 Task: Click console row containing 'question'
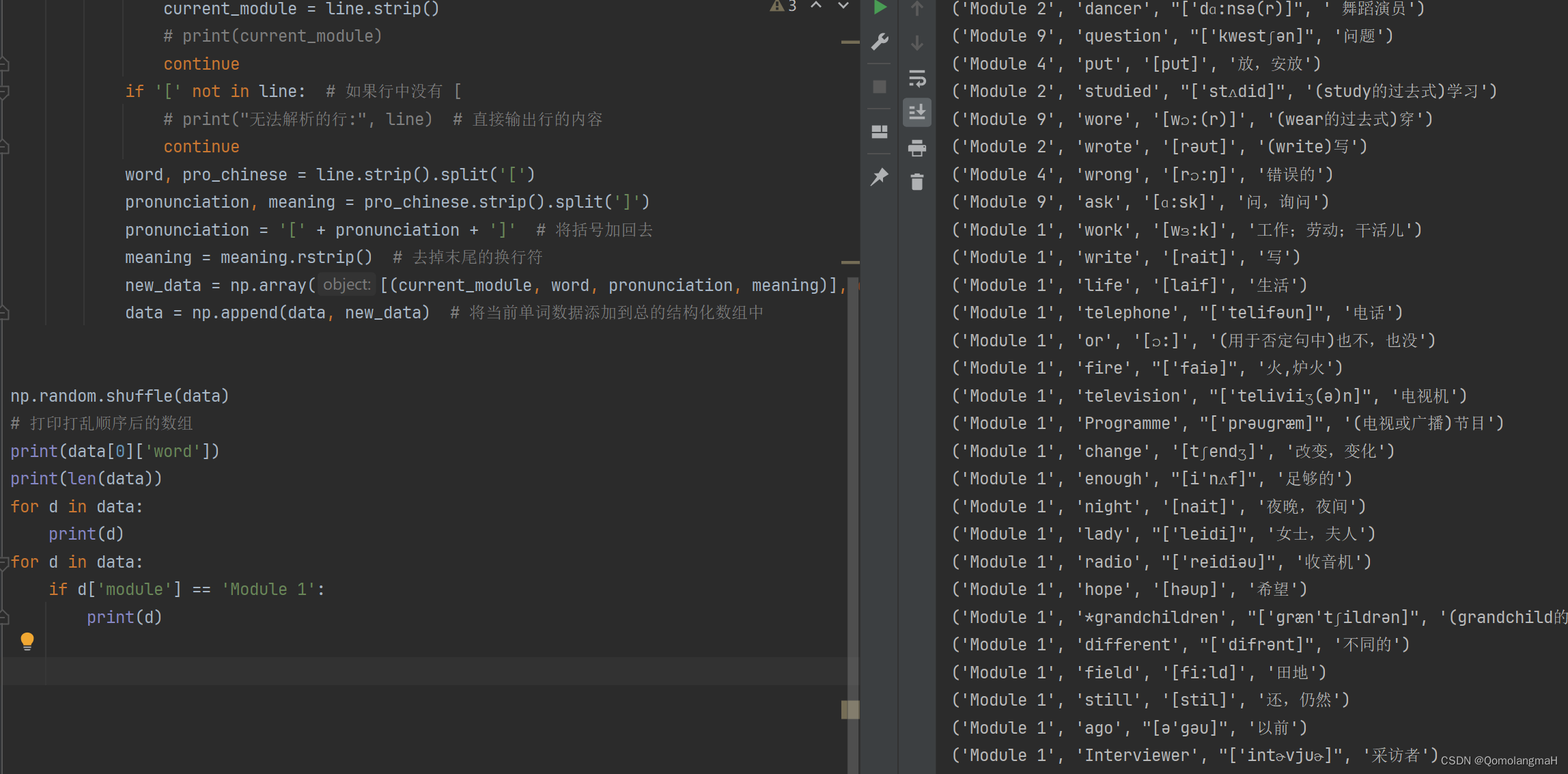click(x=1173, y=36)
